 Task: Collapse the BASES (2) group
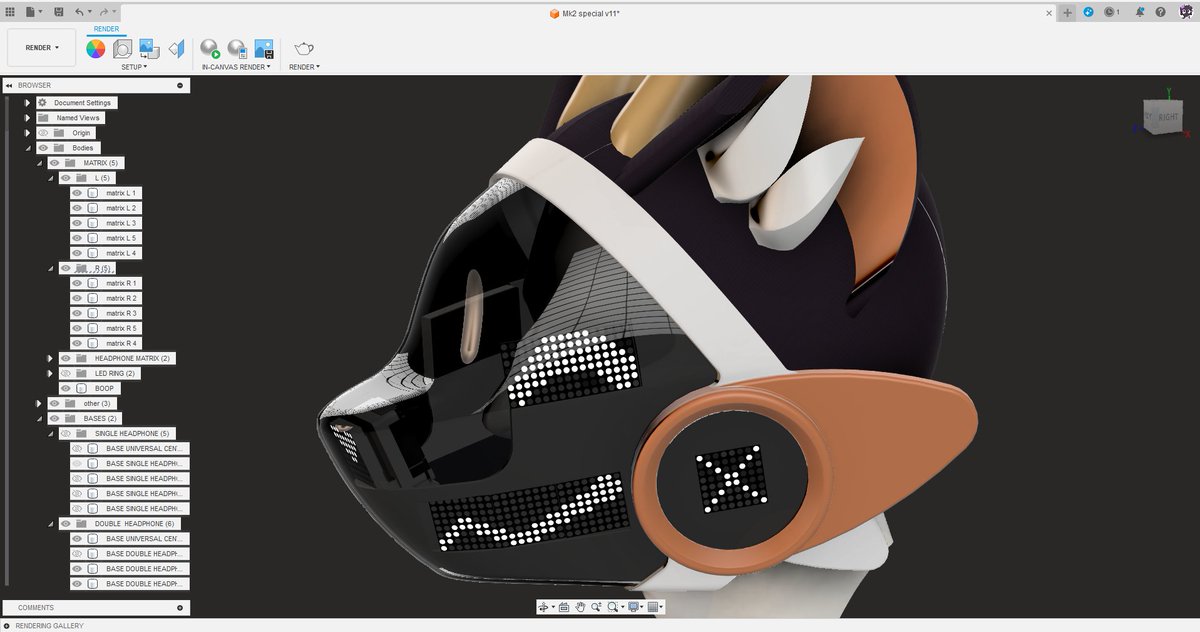coord(40,418)
